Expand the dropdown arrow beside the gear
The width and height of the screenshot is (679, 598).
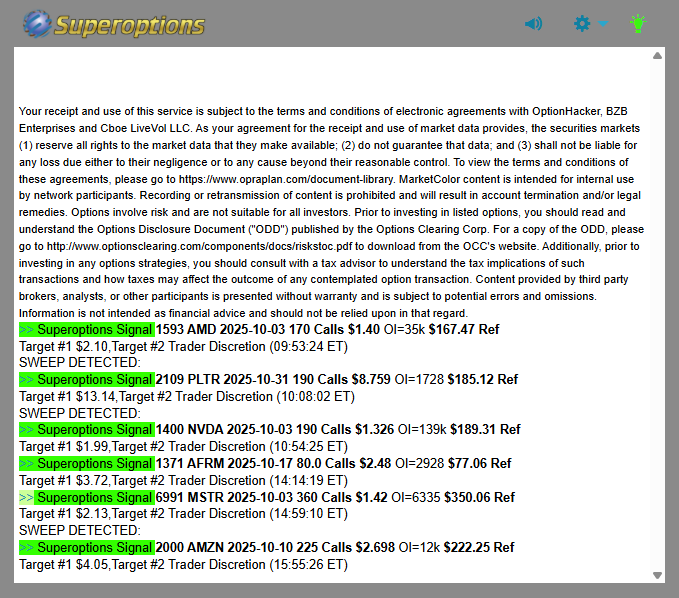(603, 24)
